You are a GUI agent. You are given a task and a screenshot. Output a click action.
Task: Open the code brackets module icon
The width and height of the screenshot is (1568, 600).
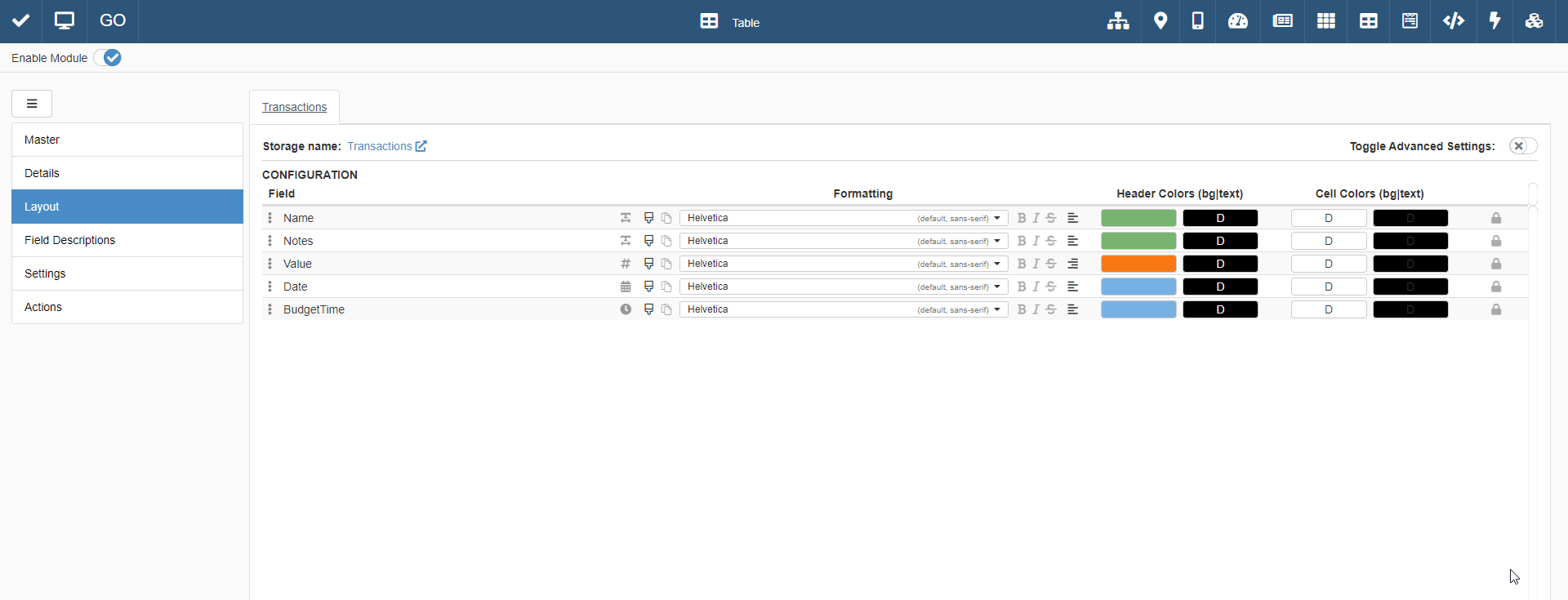click(1454, 21)
